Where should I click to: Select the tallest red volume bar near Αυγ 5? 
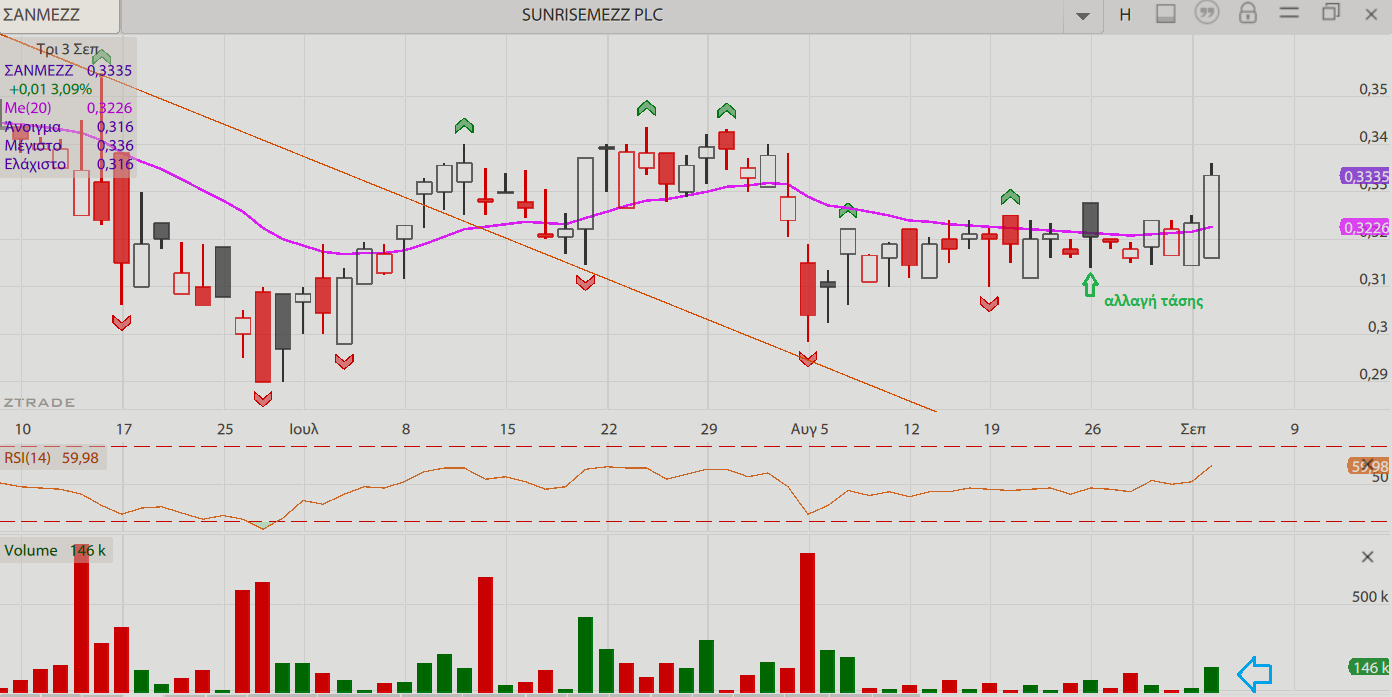(x=808, y=623)
